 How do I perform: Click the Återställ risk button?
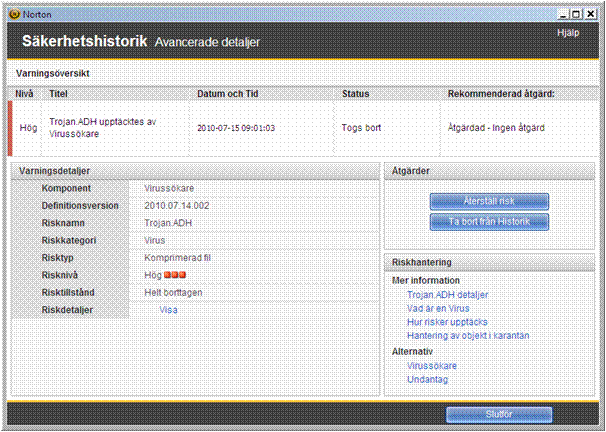pyautogui.click(x=489, y=201)
